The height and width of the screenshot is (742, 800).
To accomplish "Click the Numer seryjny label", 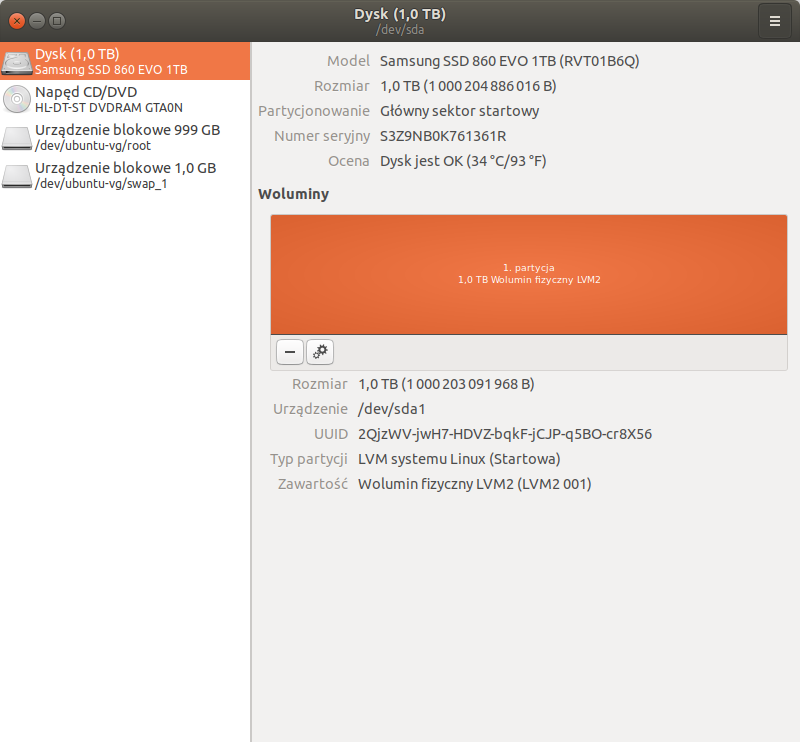I will (322, 136).
